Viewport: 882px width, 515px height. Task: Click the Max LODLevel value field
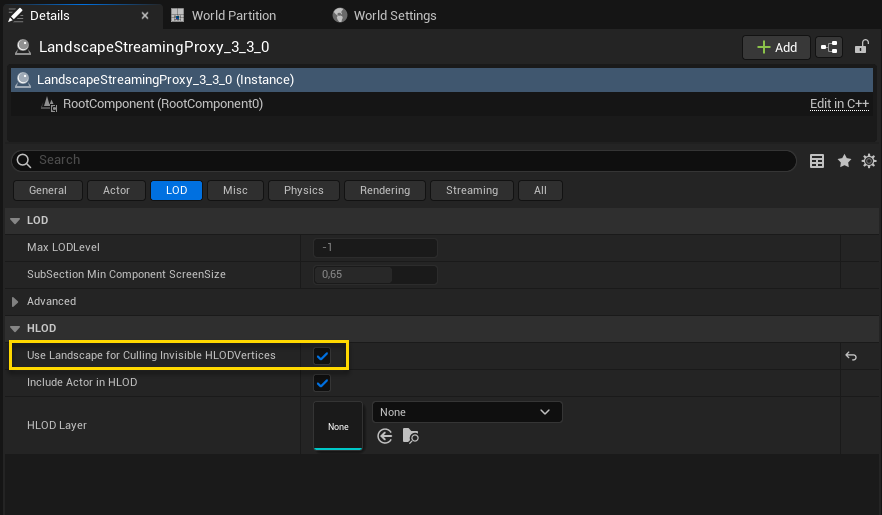[375, 248]
